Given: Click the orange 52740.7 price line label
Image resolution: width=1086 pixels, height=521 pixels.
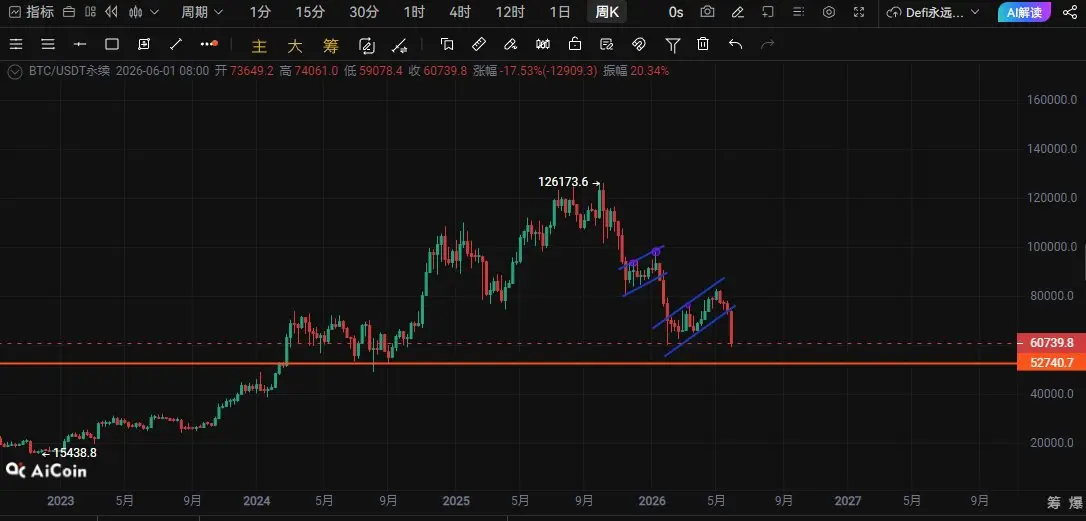Looking at the screenshot, I should [x=1051, y=363].
